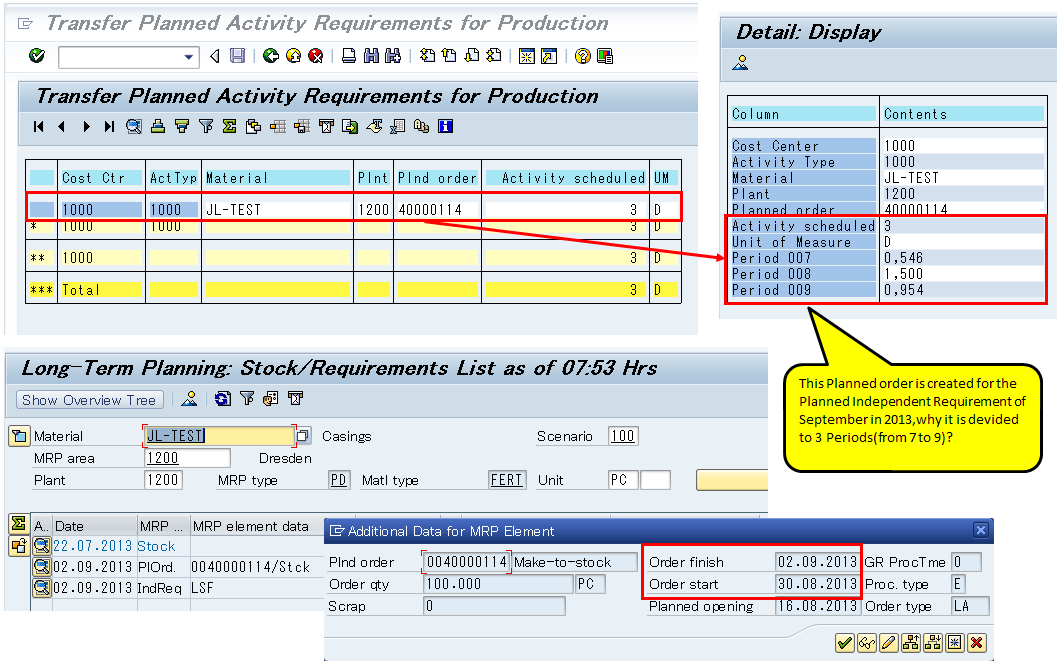Click the Create New Session icon
Image resolution: width=1060 pixels, height=664 pixels.
click(527, 56)
